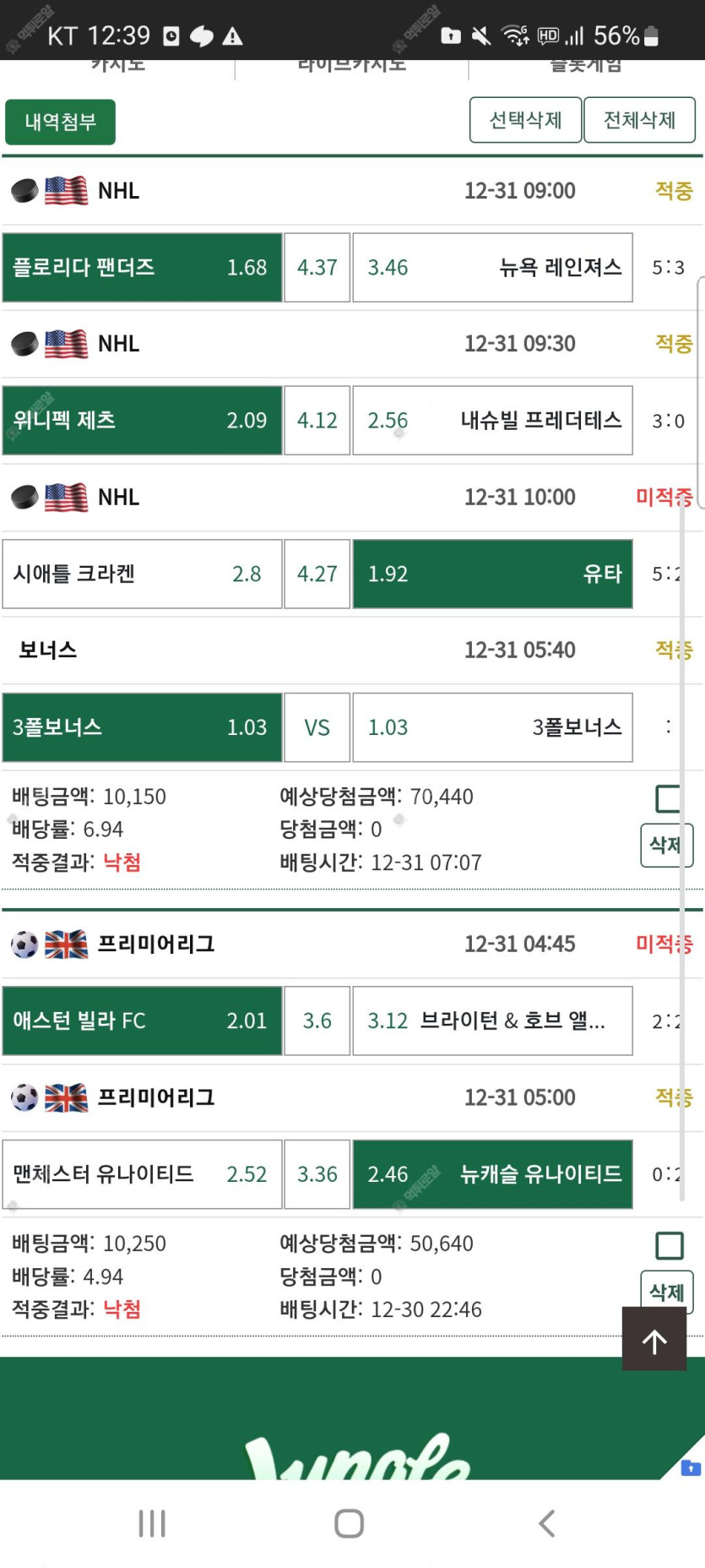Tap the draw odds 3.6 for 애스턴 빌라

[317, 1021]
